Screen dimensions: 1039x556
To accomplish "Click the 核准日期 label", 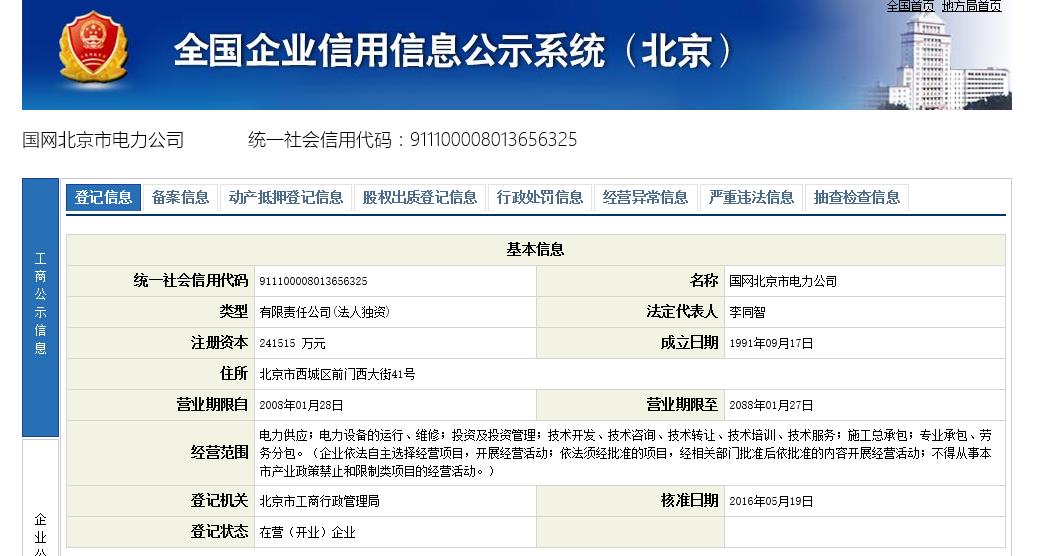I will pyautogui.click(x=690, y=501).
